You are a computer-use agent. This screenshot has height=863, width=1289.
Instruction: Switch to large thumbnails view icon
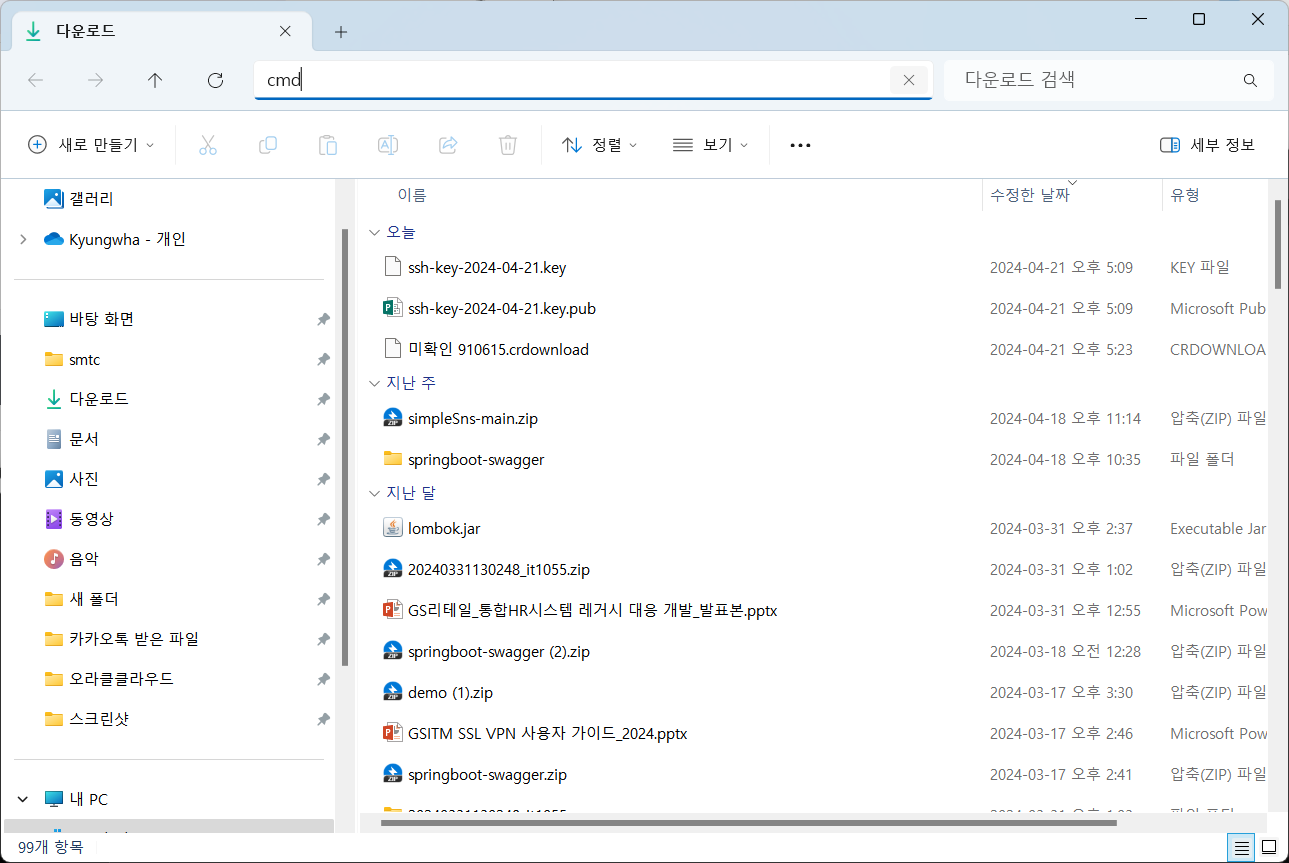click(x=1269, y=848)
